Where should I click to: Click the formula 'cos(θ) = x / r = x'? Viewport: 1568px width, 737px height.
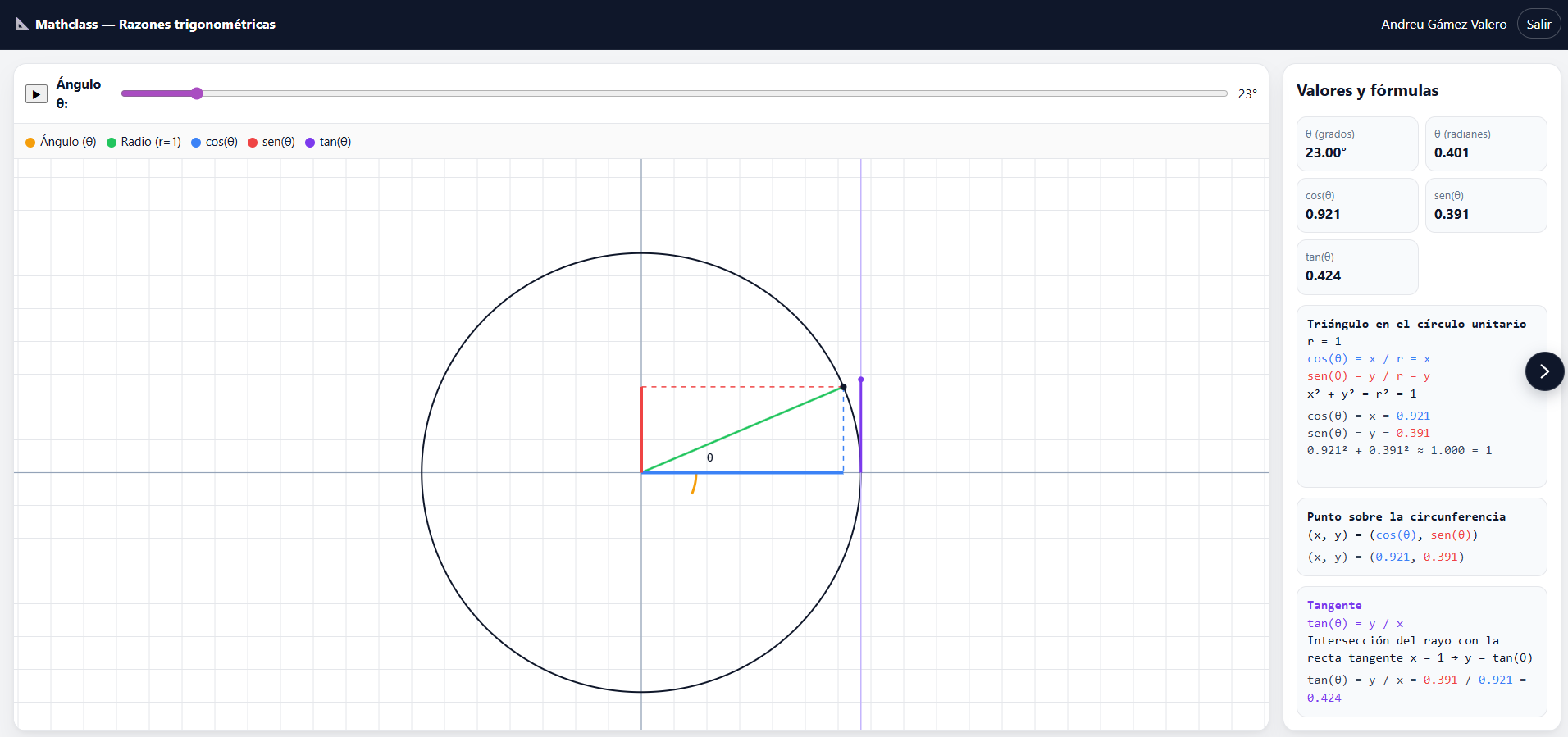coord(1369,358)
